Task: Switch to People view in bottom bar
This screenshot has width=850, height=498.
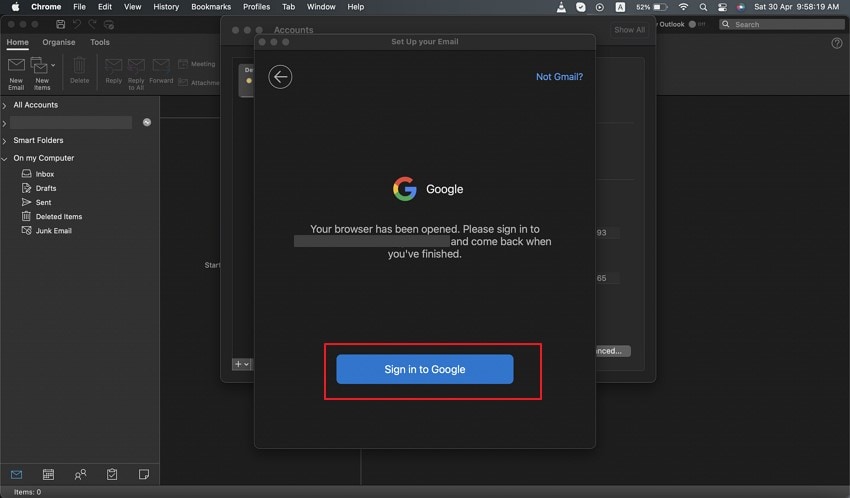Action: [80, 475]
